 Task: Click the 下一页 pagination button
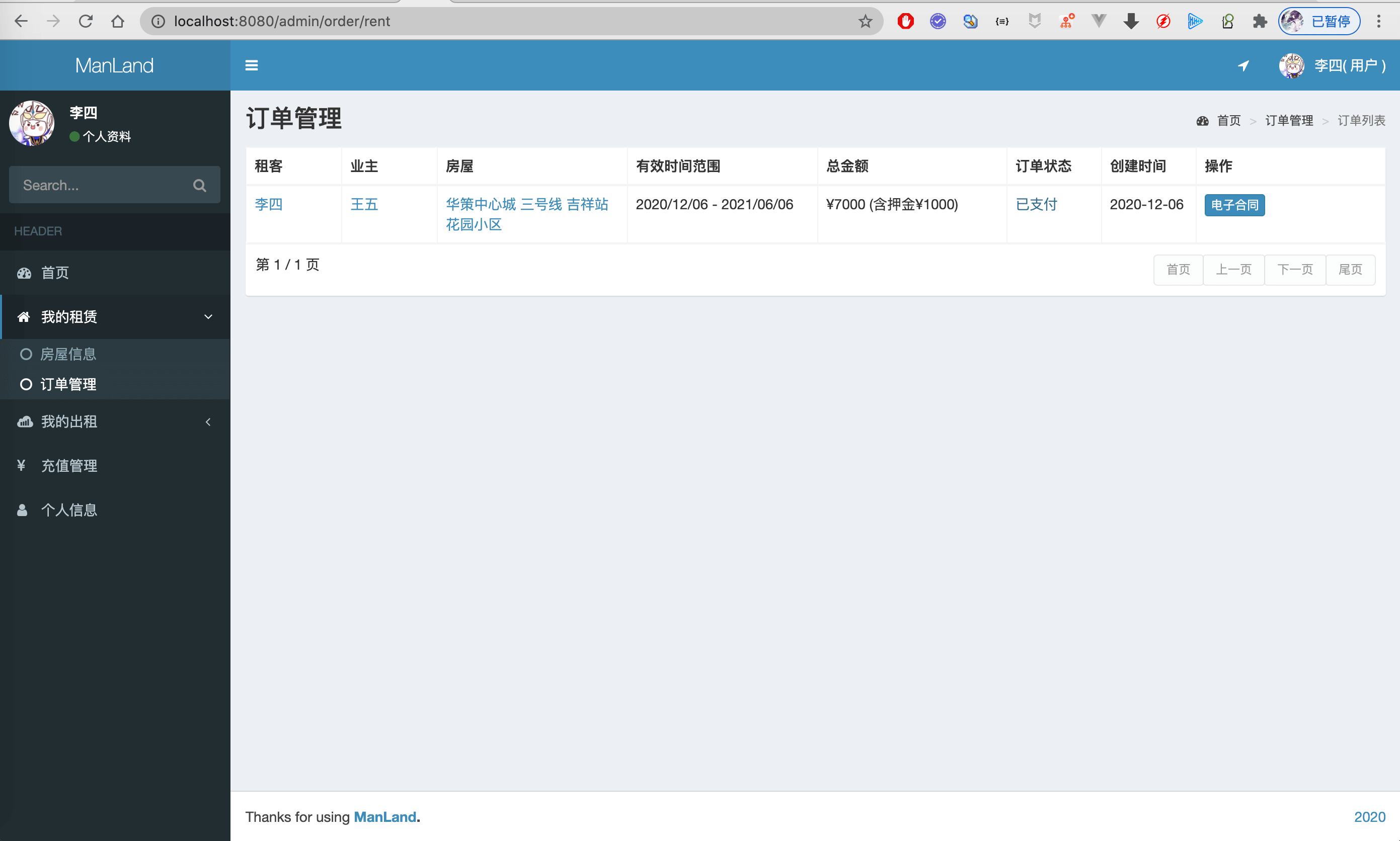coord(1295,270)
